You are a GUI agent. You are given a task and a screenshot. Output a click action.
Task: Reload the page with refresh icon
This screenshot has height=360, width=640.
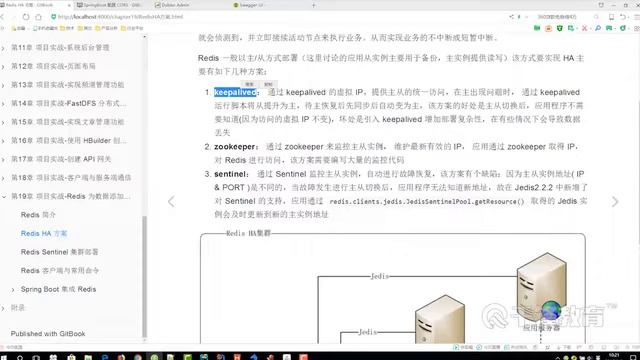coord(26,17)
